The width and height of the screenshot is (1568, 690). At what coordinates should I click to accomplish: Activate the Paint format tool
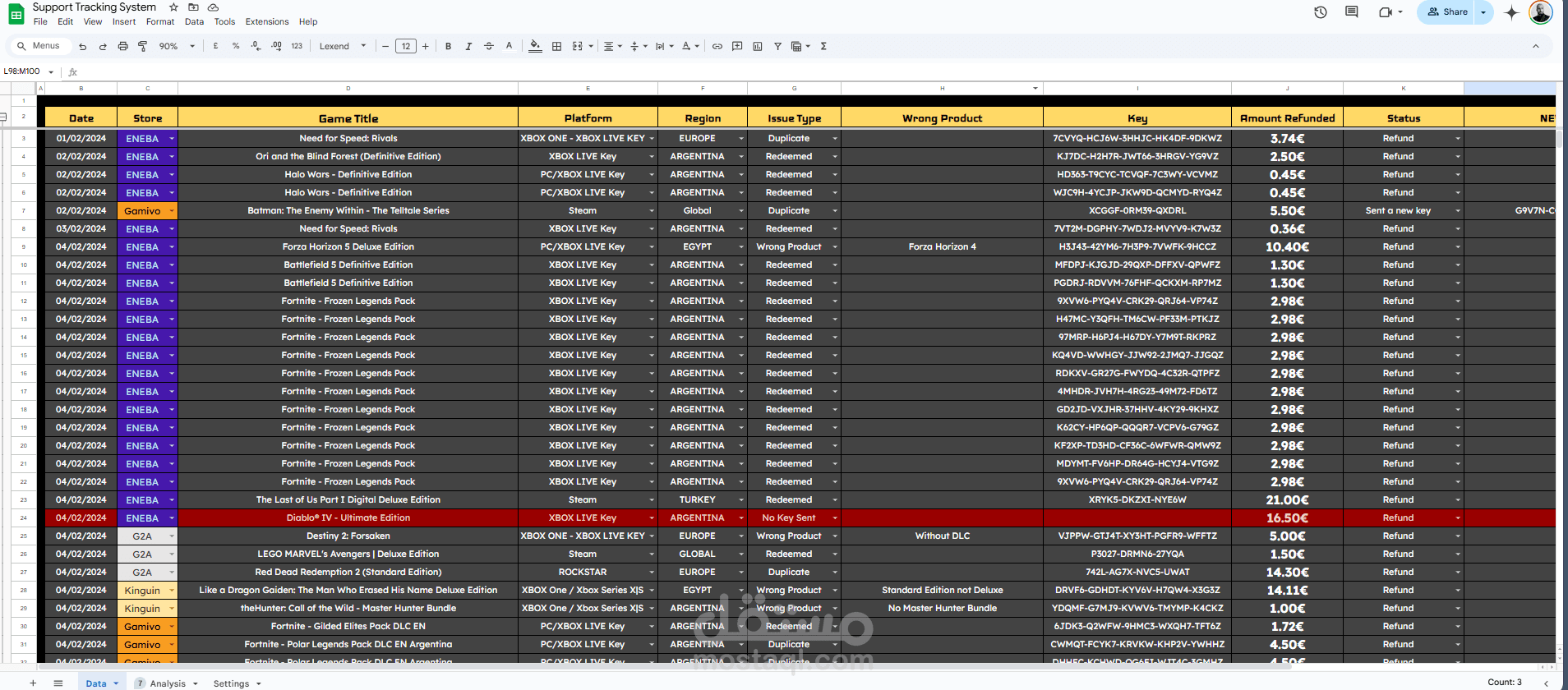143,46
